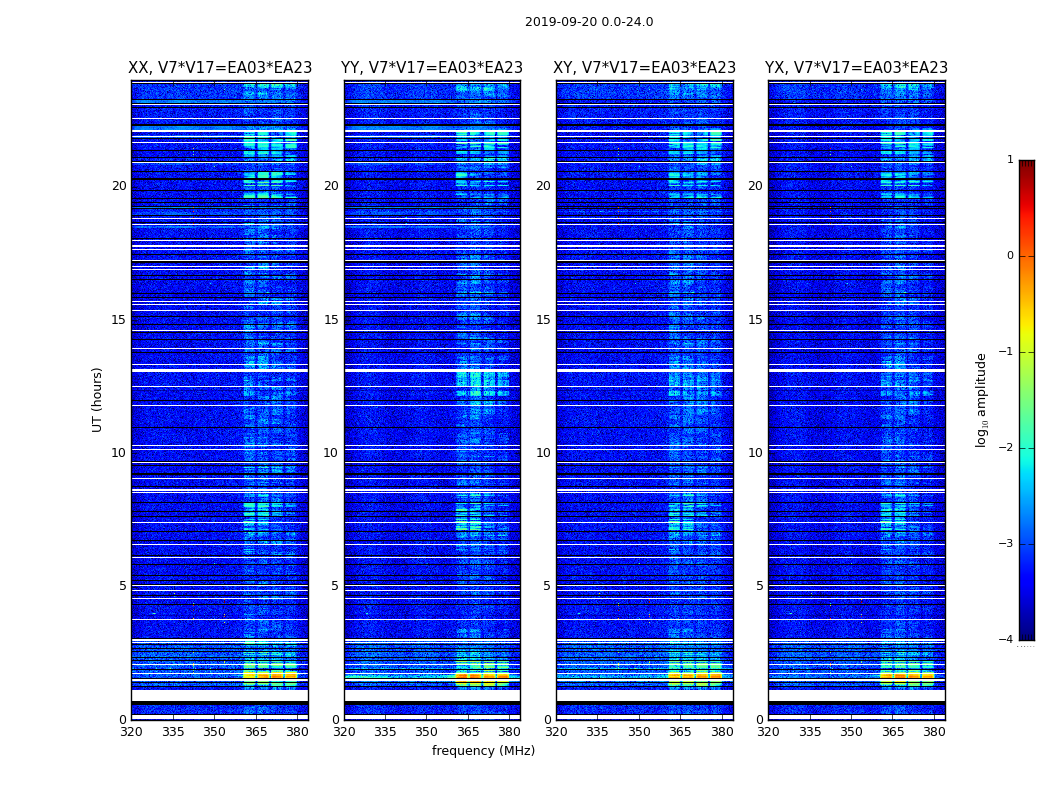Select the YY panel title
Screen dimensions: 1050x800
(x=432, y=68)
